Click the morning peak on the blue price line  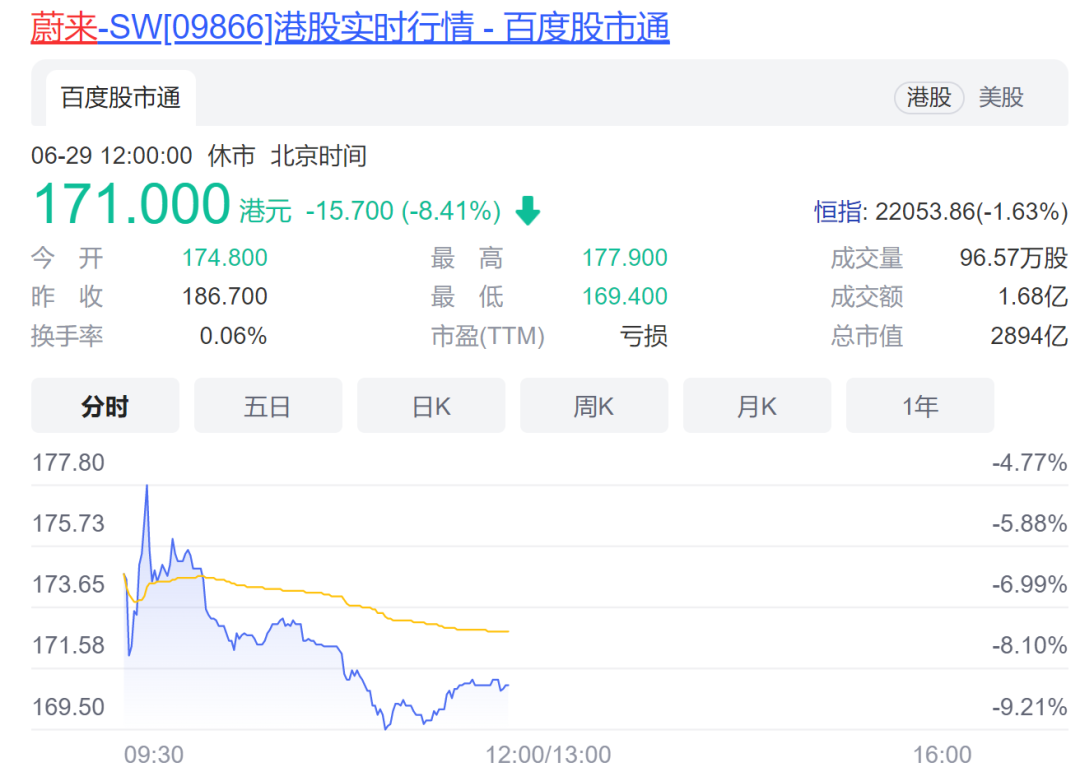pos(147,486)
